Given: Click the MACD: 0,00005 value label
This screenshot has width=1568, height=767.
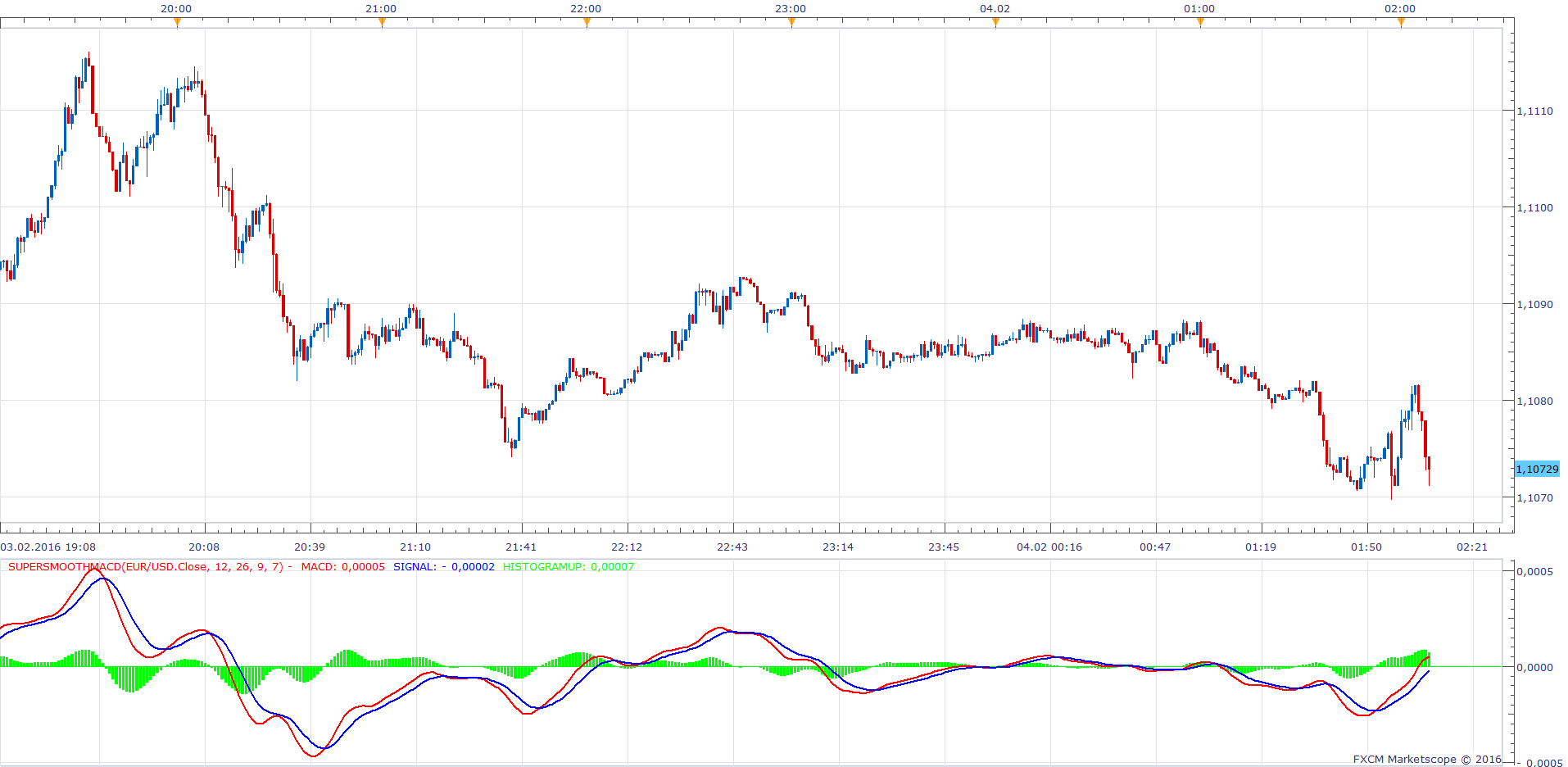Looking at the screenshot, I should [x=342, y=566].
